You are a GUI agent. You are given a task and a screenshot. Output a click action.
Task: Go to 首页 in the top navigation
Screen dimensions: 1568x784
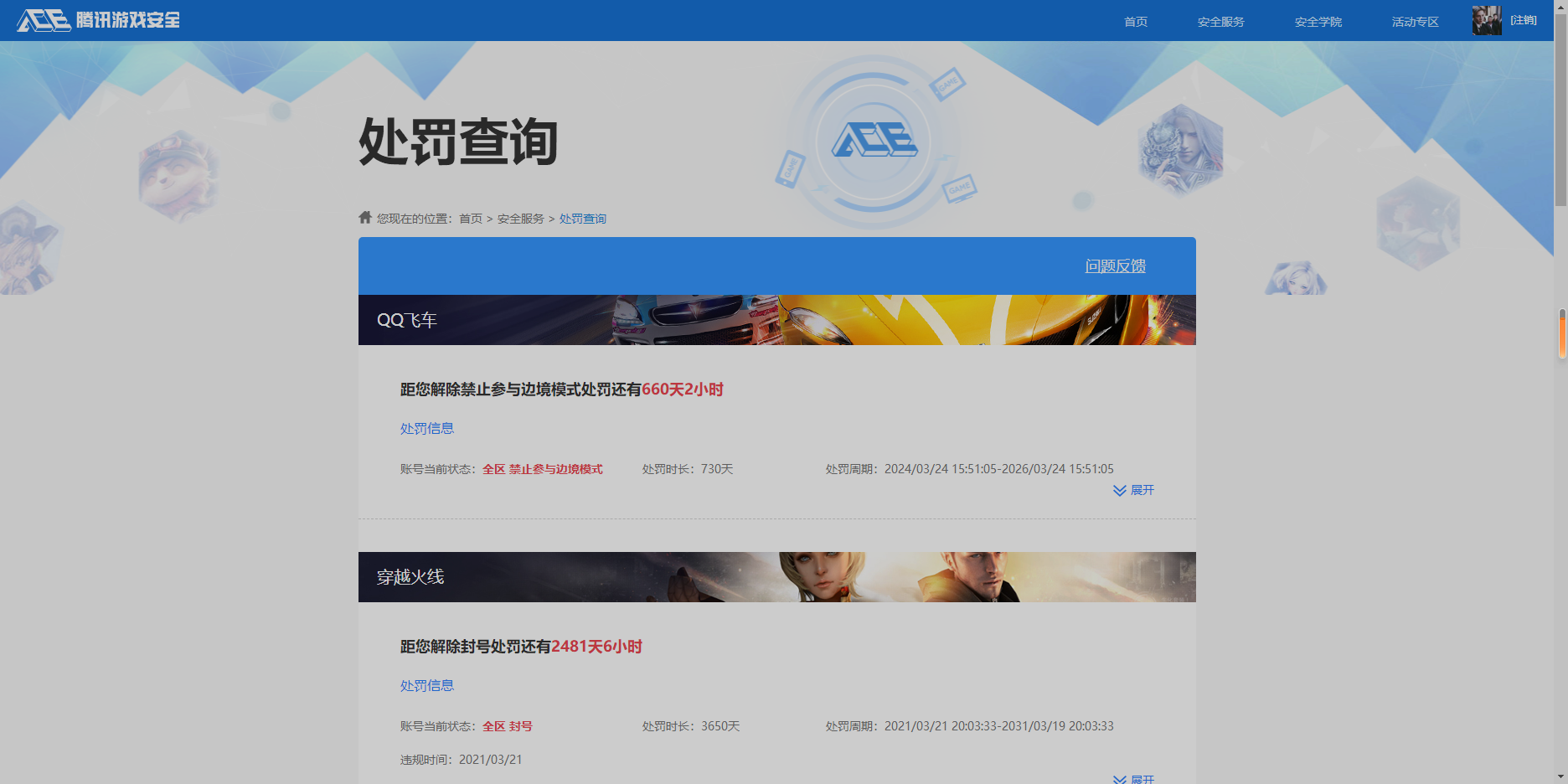point(1136,22)
